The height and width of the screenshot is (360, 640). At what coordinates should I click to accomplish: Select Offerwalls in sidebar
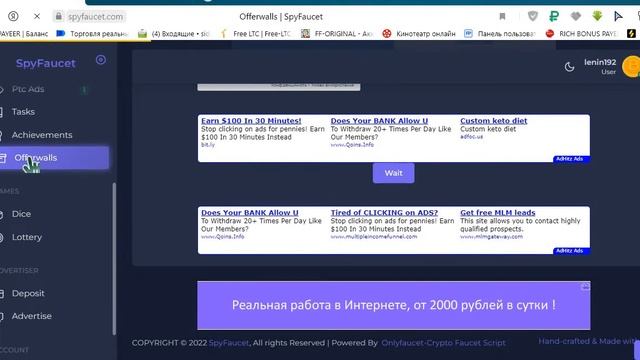pos(54,158)
